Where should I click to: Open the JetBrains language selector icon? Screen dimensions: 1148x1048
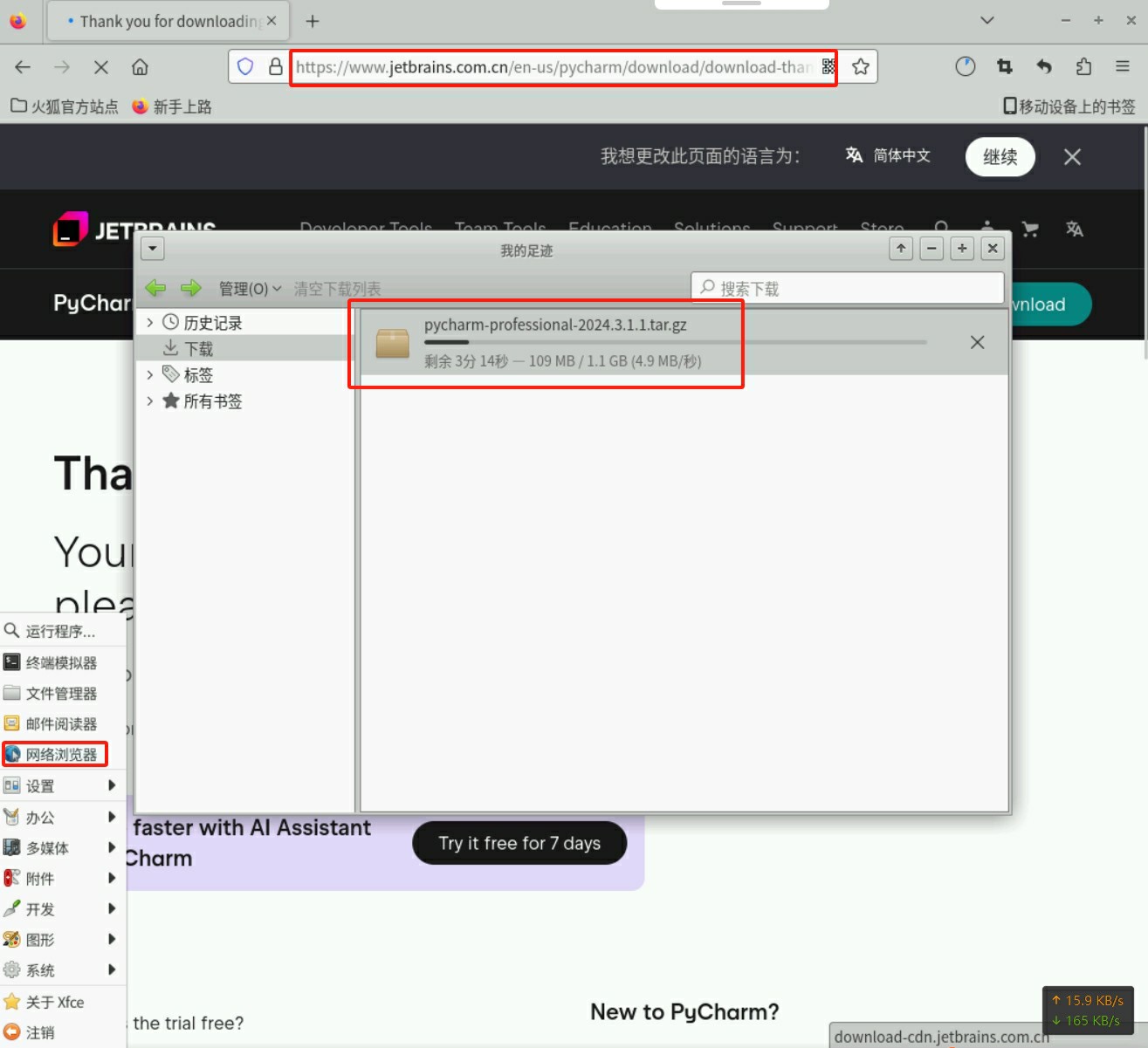tap(1075, 229)
